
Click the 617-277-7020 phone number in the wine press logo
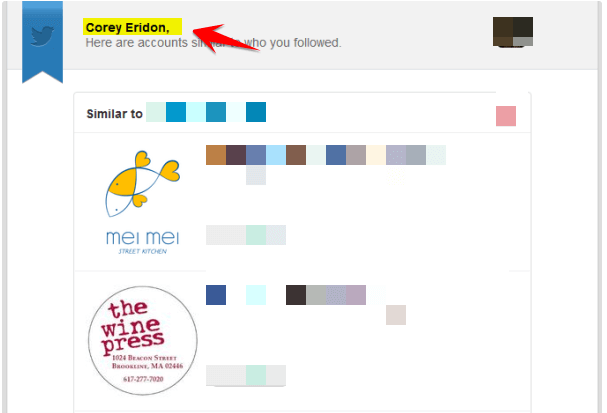coord(143,379)
